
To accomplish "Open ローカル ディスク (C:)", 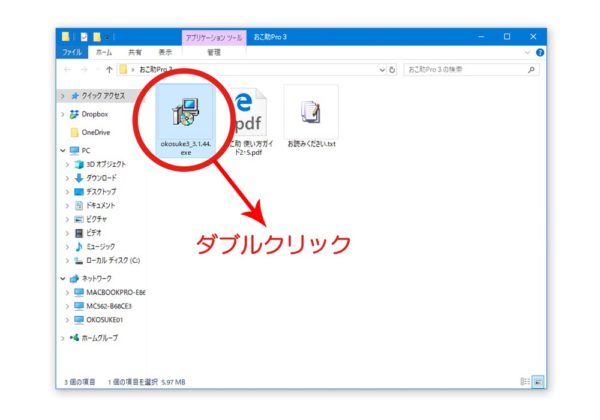I will 112,260.
